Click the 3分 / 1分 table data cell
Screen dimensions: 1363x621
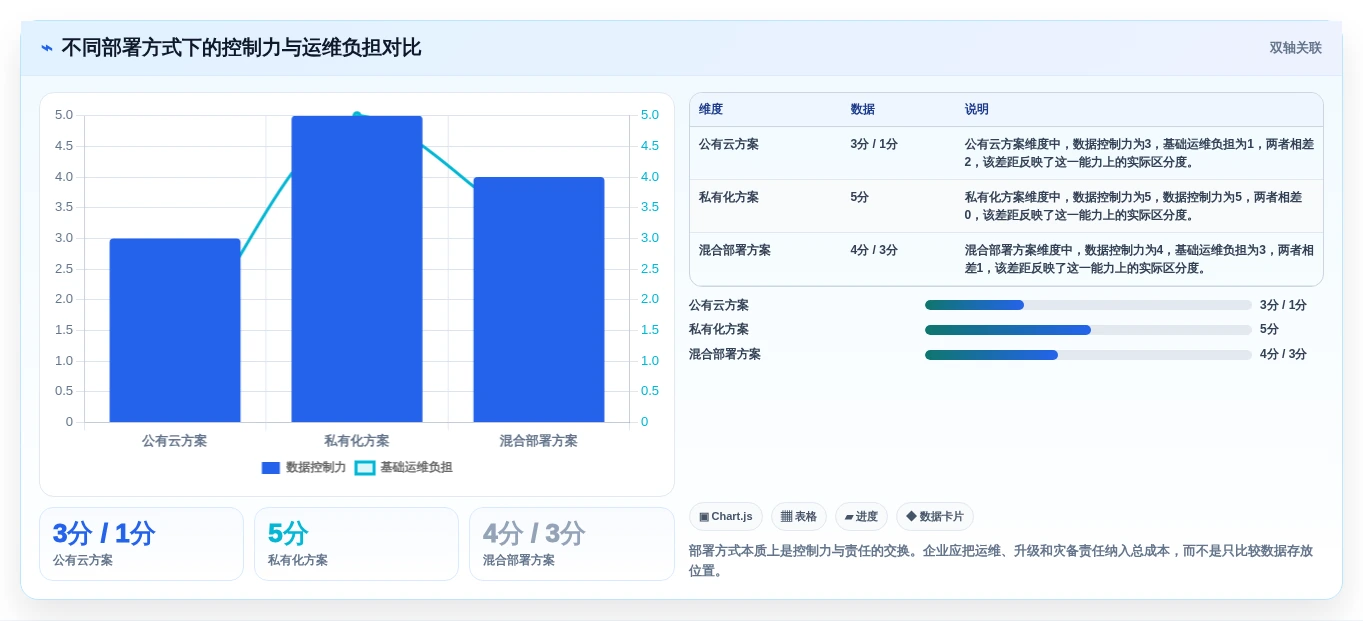click(x=874, y=144)
